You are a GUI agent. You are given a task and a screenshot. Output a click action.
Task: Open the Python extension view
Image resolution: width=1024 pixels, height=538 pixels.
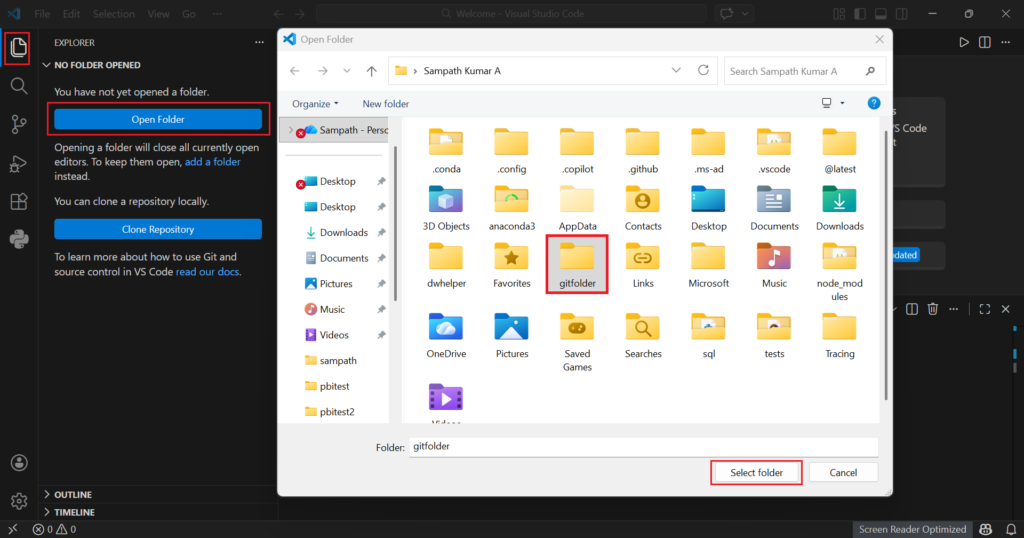pos(18,239)
